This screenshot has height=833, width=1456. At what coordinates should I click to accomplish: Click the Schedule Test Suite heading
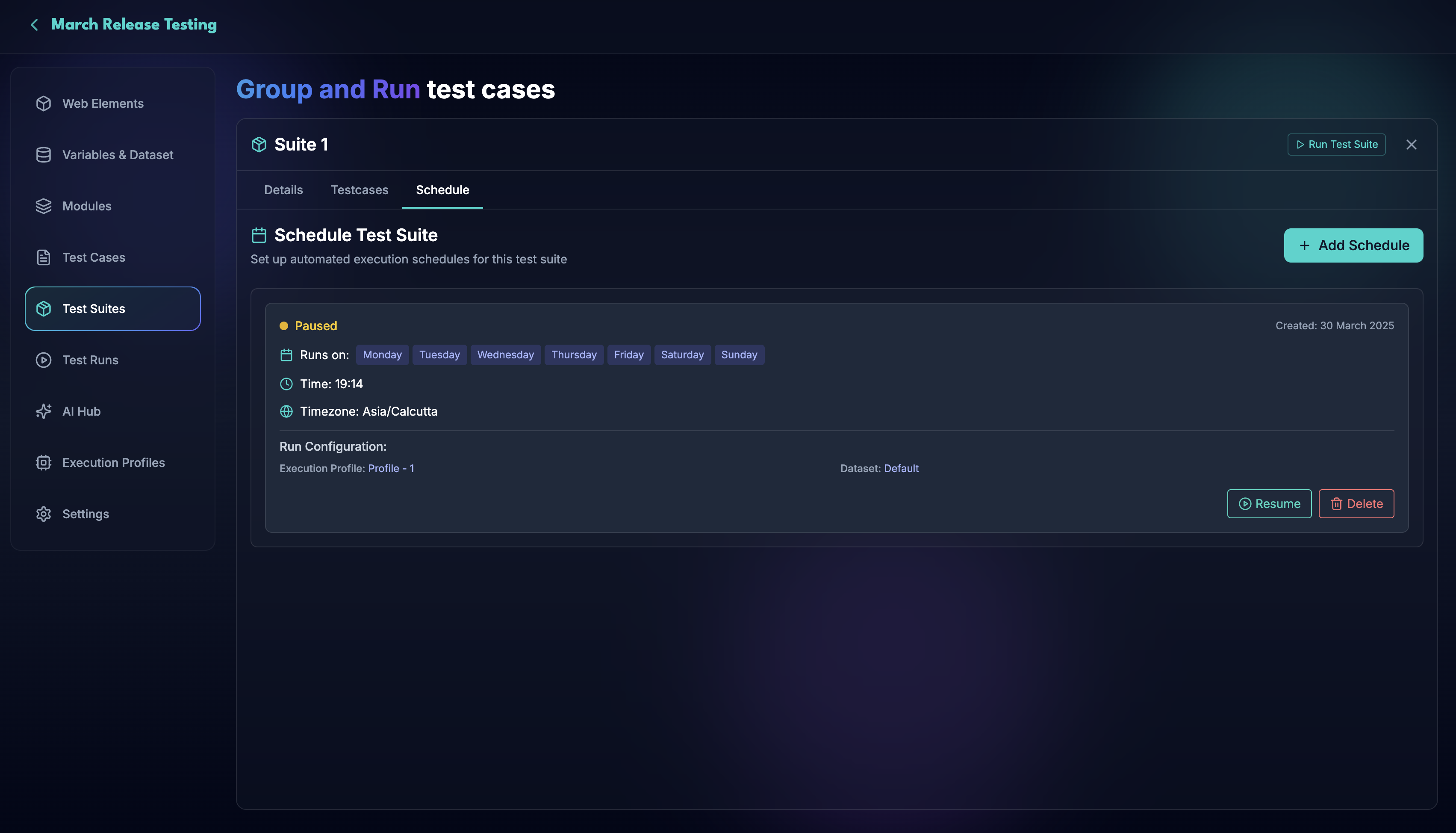click(356, 235)
